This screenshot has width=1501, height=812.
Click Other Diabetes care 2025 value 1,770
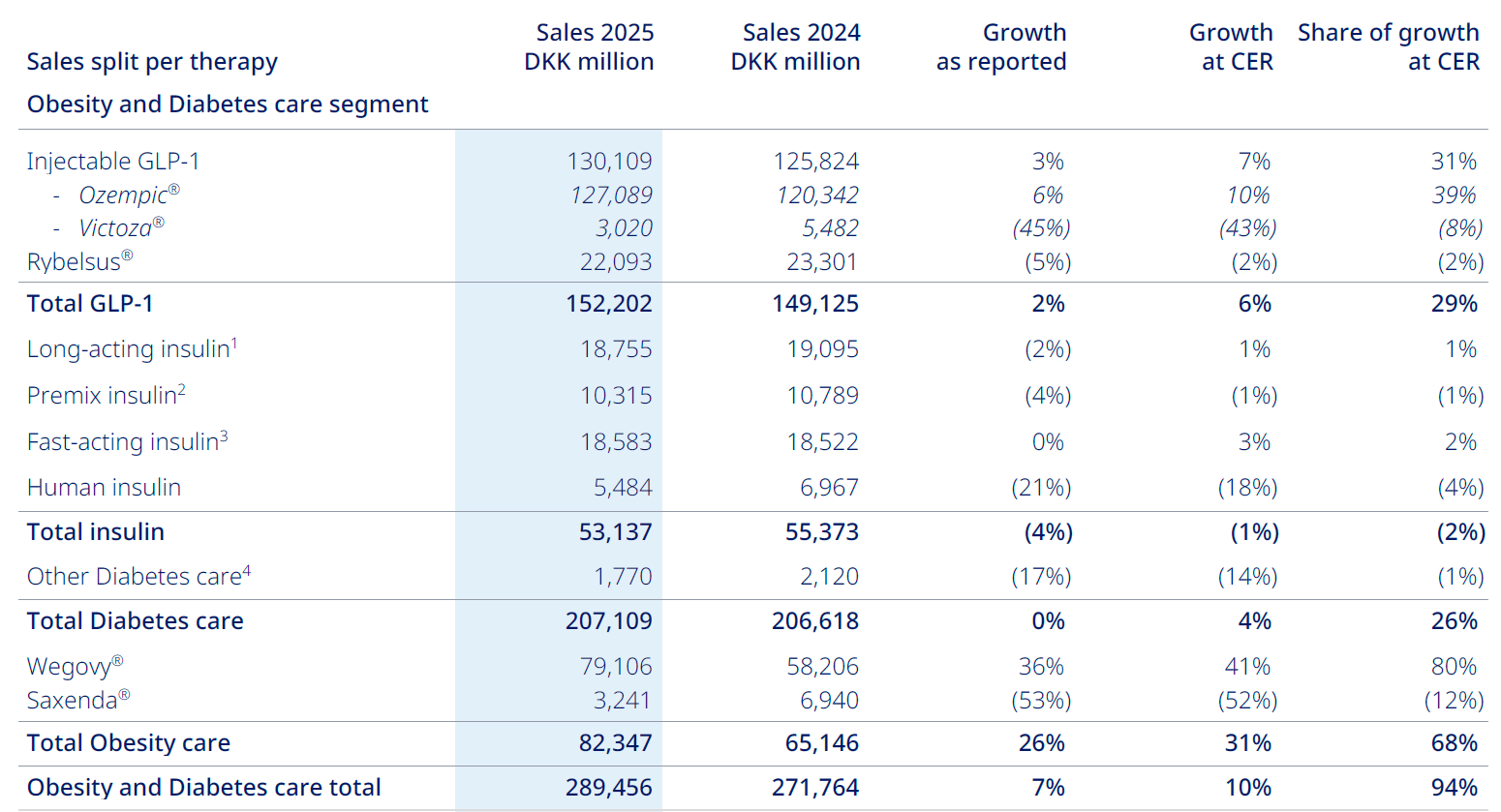(623, 577)
